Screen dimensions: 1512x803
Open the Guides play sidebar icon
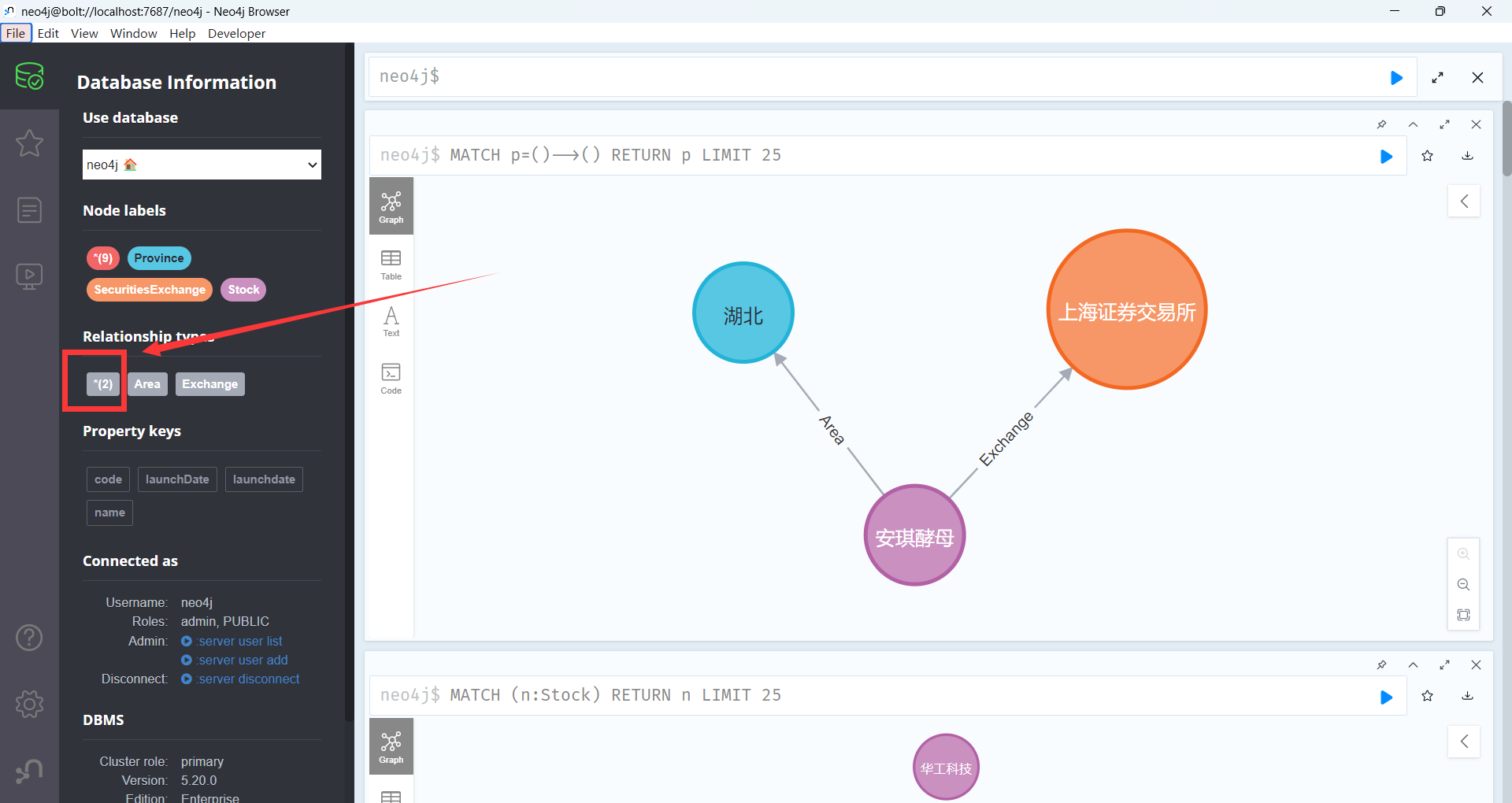coord(29,276)
